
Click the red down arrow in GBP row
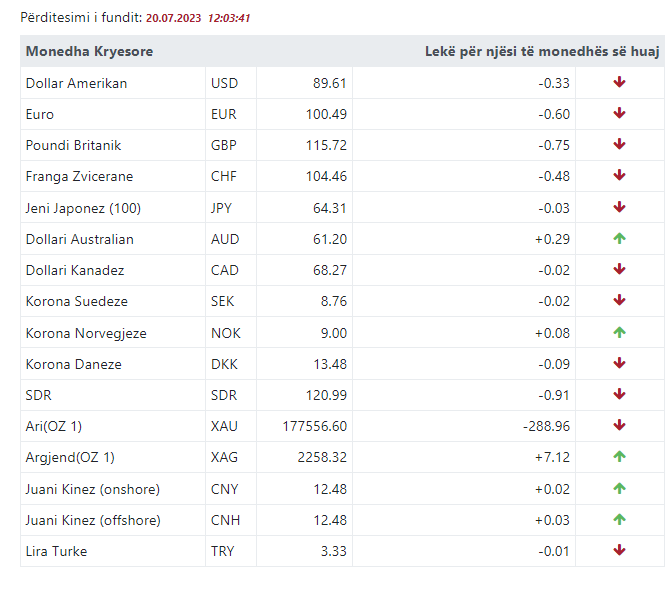[x=619, y=145]
